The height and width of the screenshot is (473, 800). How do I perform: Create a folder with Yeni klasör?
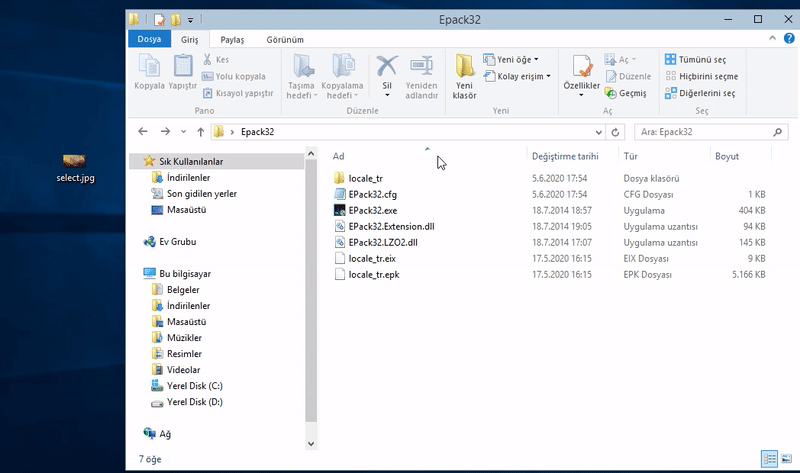tap(464, 77)
